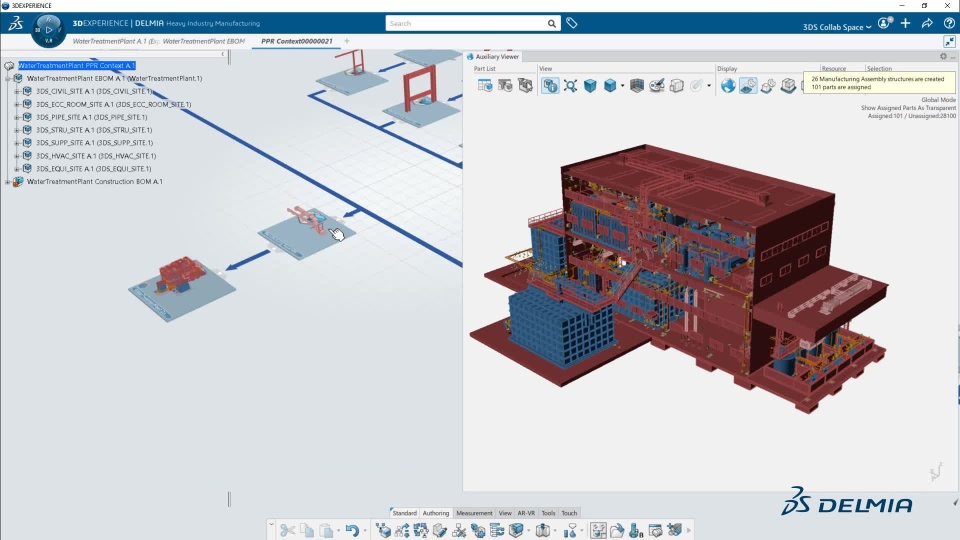Click the third Part List icon
Screen dimensions: 960x540
point(525,86)
